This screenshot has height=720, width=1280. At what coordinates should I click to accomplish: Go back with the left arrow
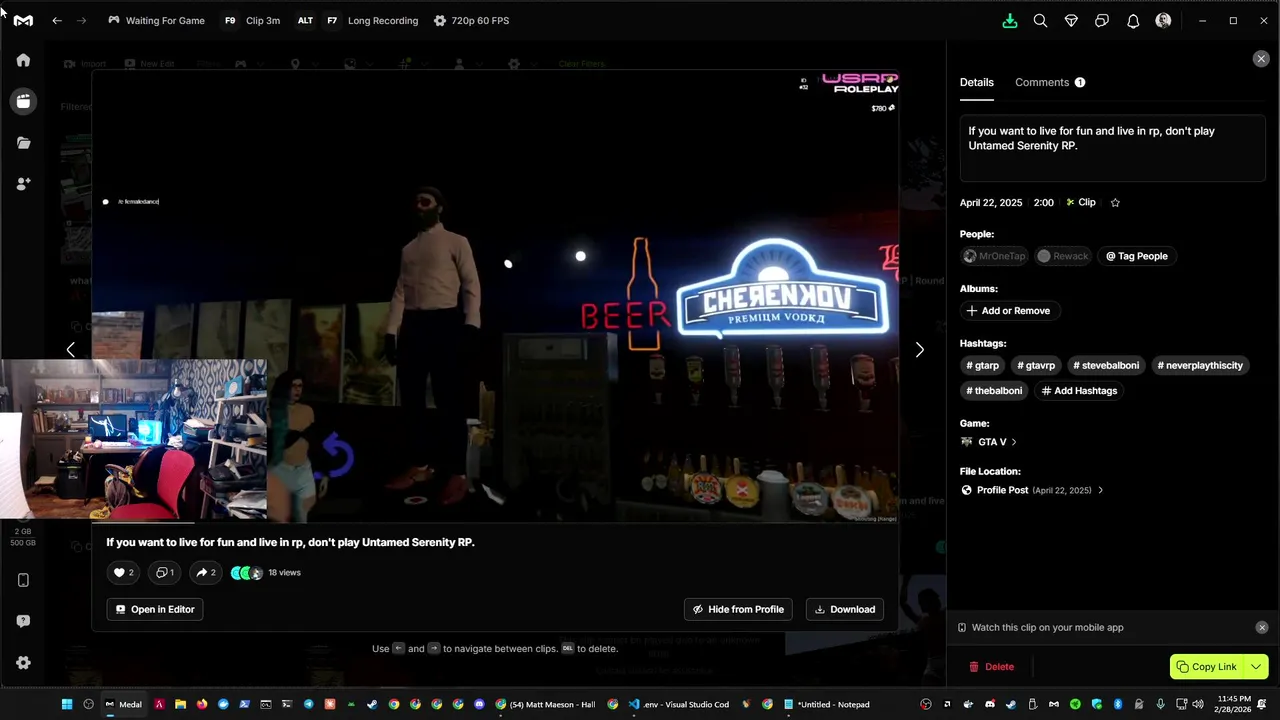[57, 20]
